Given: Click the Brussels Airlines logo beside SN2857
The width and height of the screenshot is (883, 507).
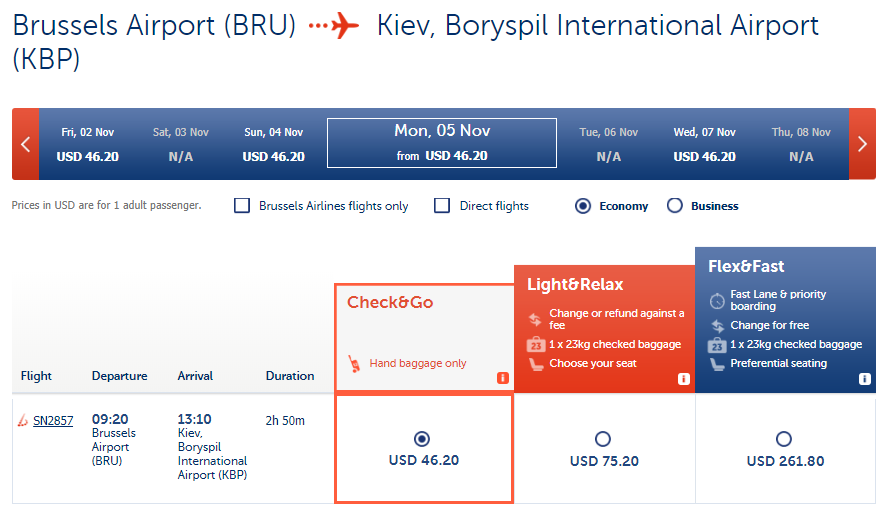Looking at the screenshot, I should click(x=23, y=421).
